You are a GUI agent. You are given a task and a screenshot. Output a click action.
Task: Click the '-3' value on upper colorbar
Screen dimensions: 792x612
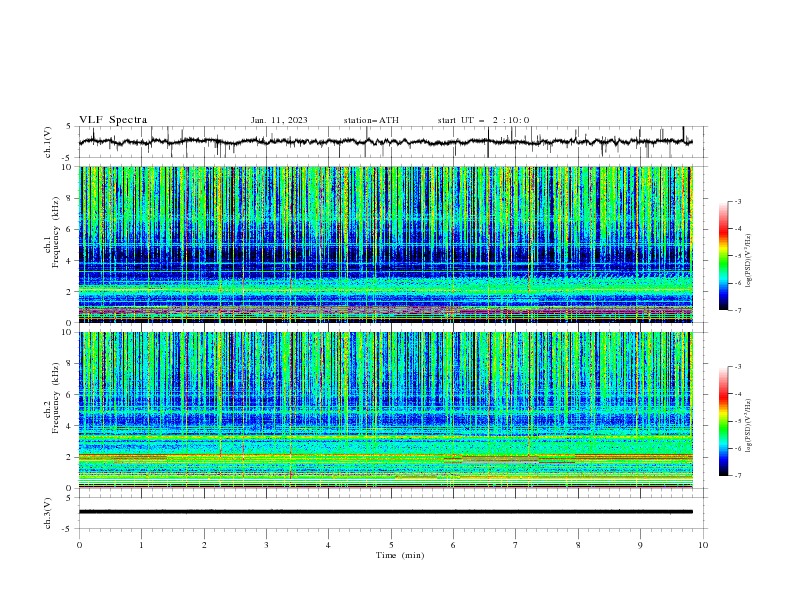(738, 201)
